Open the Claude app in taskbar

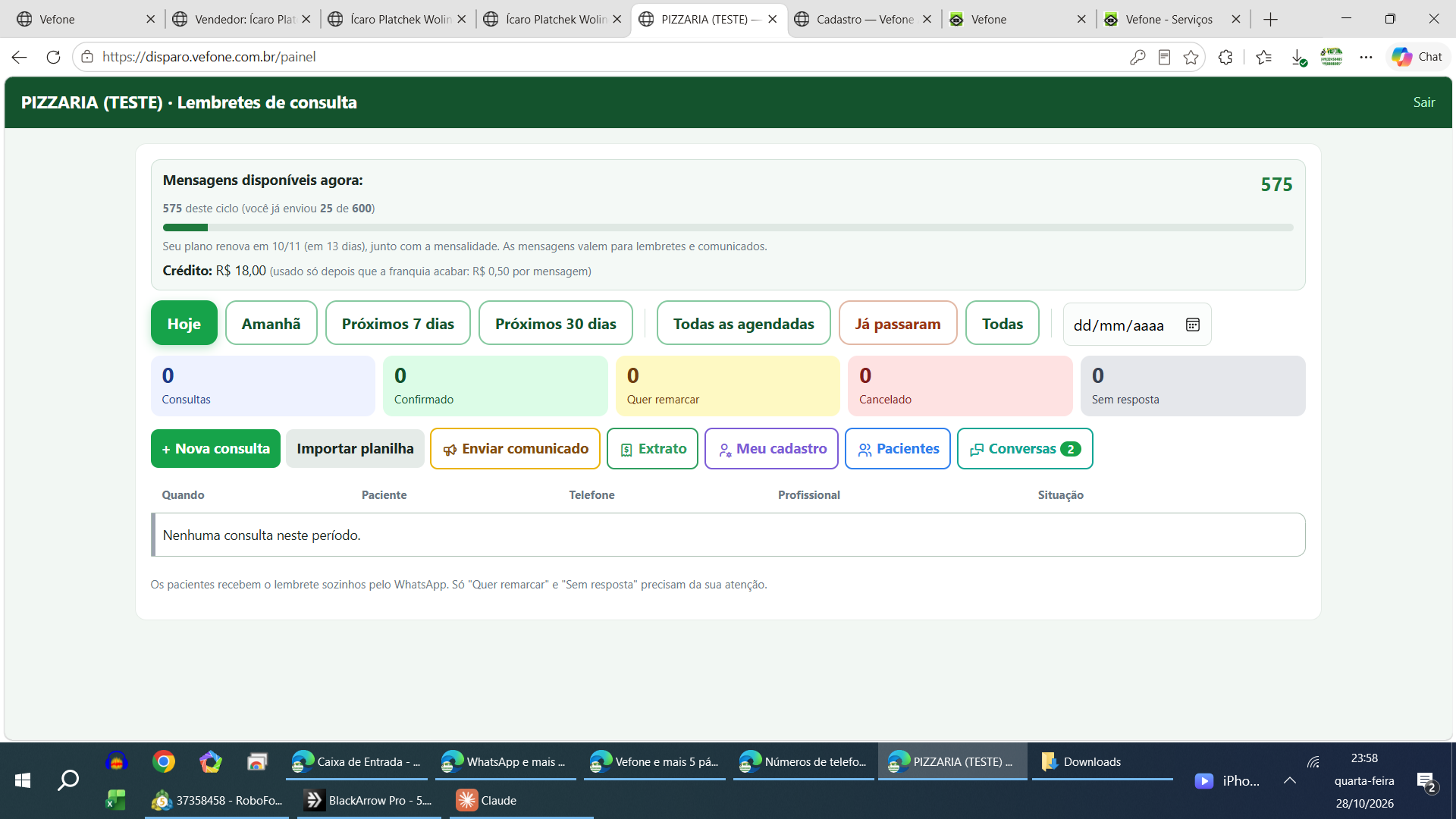click(521, 800)
